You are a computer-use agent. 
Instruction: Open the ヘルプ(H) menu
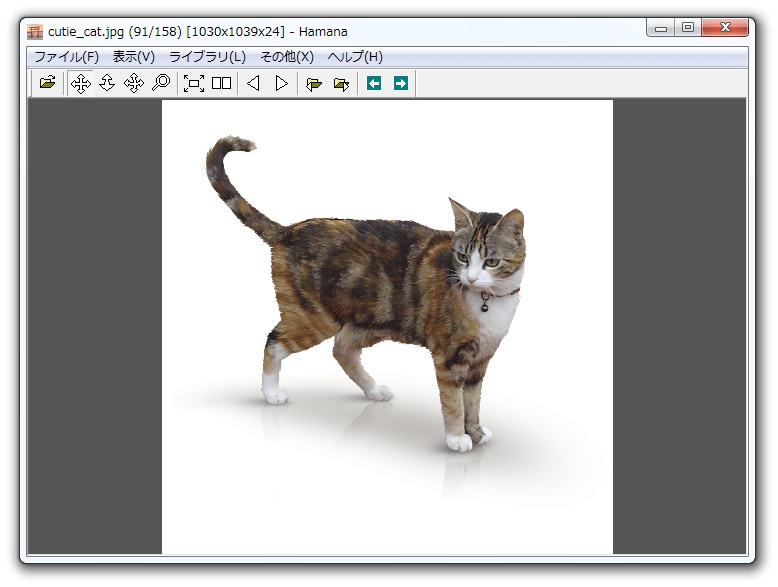[355, 57]
